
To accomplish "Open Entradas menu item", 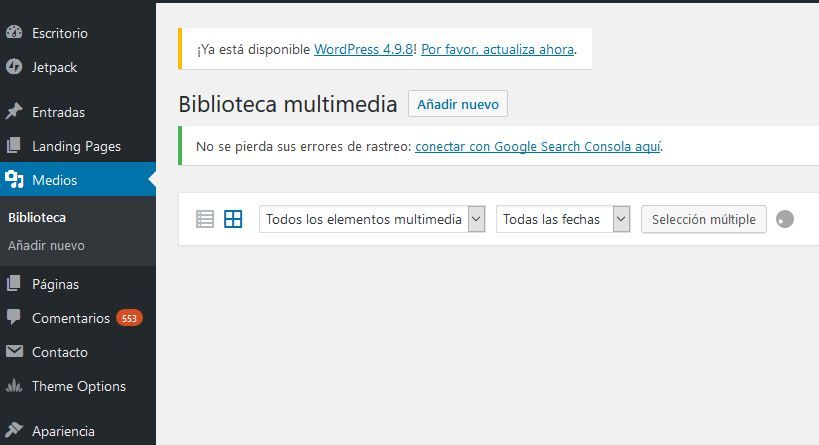I will [78, 112].
